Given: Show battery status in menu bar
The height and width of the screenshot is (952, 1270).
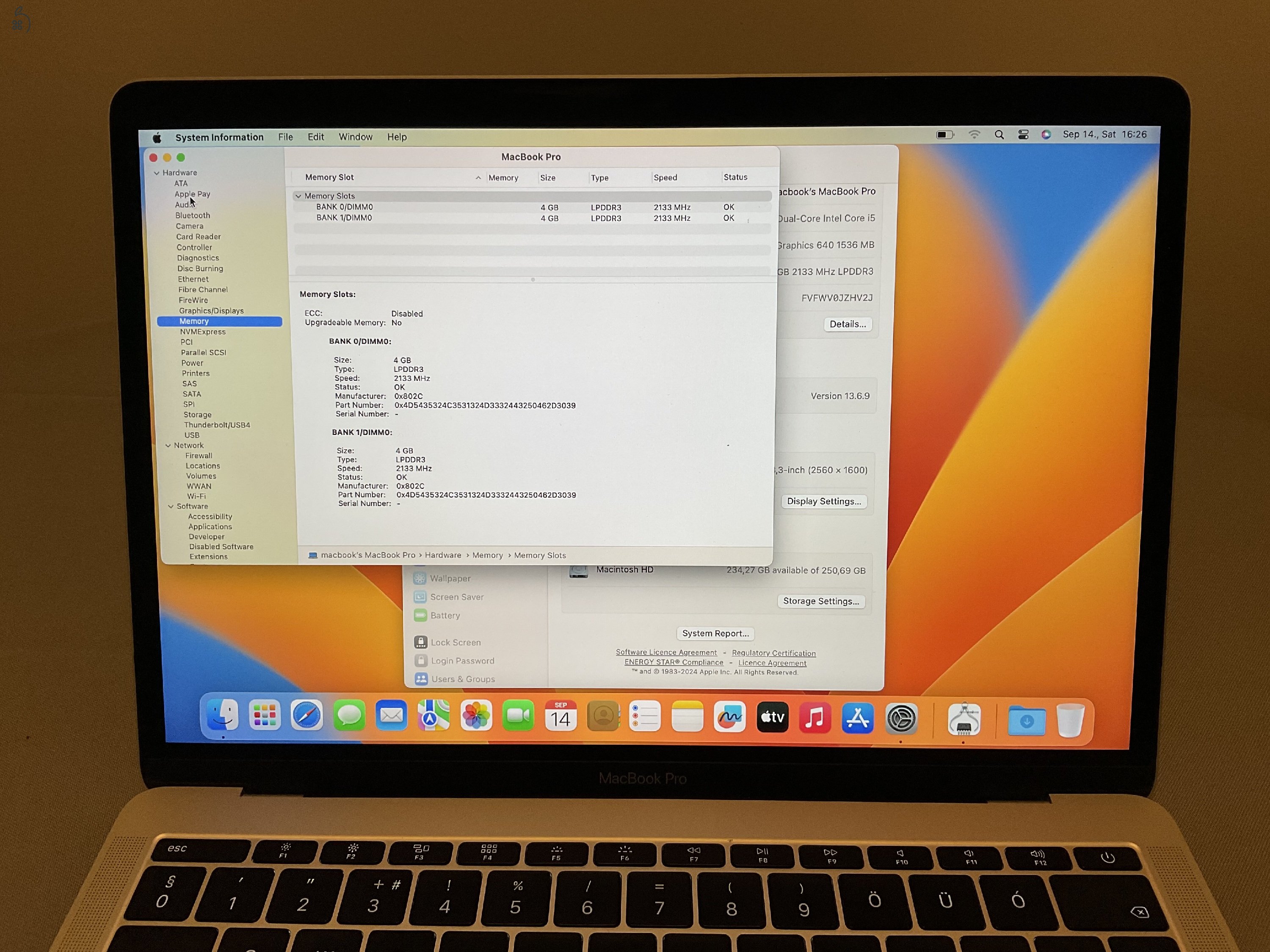Looking at the screenshot, I should (945, 135).
